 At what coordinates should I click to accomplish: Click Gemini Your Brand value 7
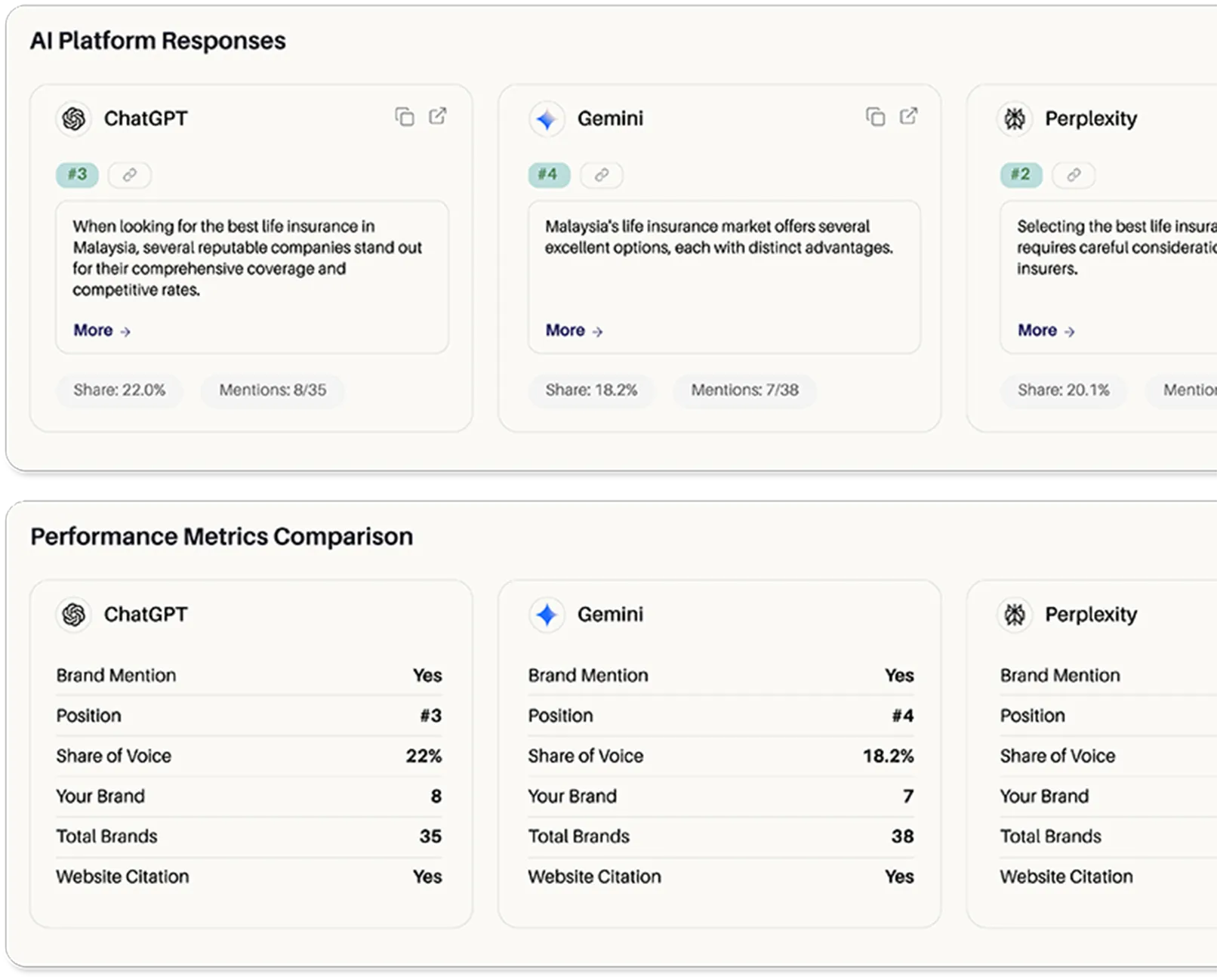[908, 797]
